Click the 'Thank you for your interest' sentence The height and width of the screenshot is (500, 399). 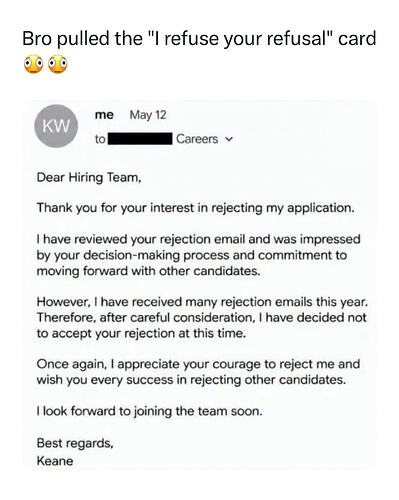coord(195,208)
